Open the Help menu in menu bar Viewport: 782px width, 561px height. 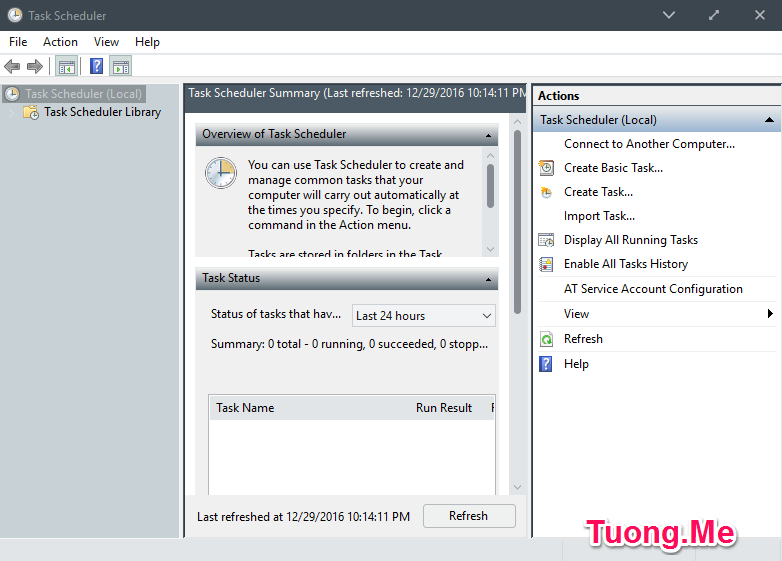coord(147,42)
